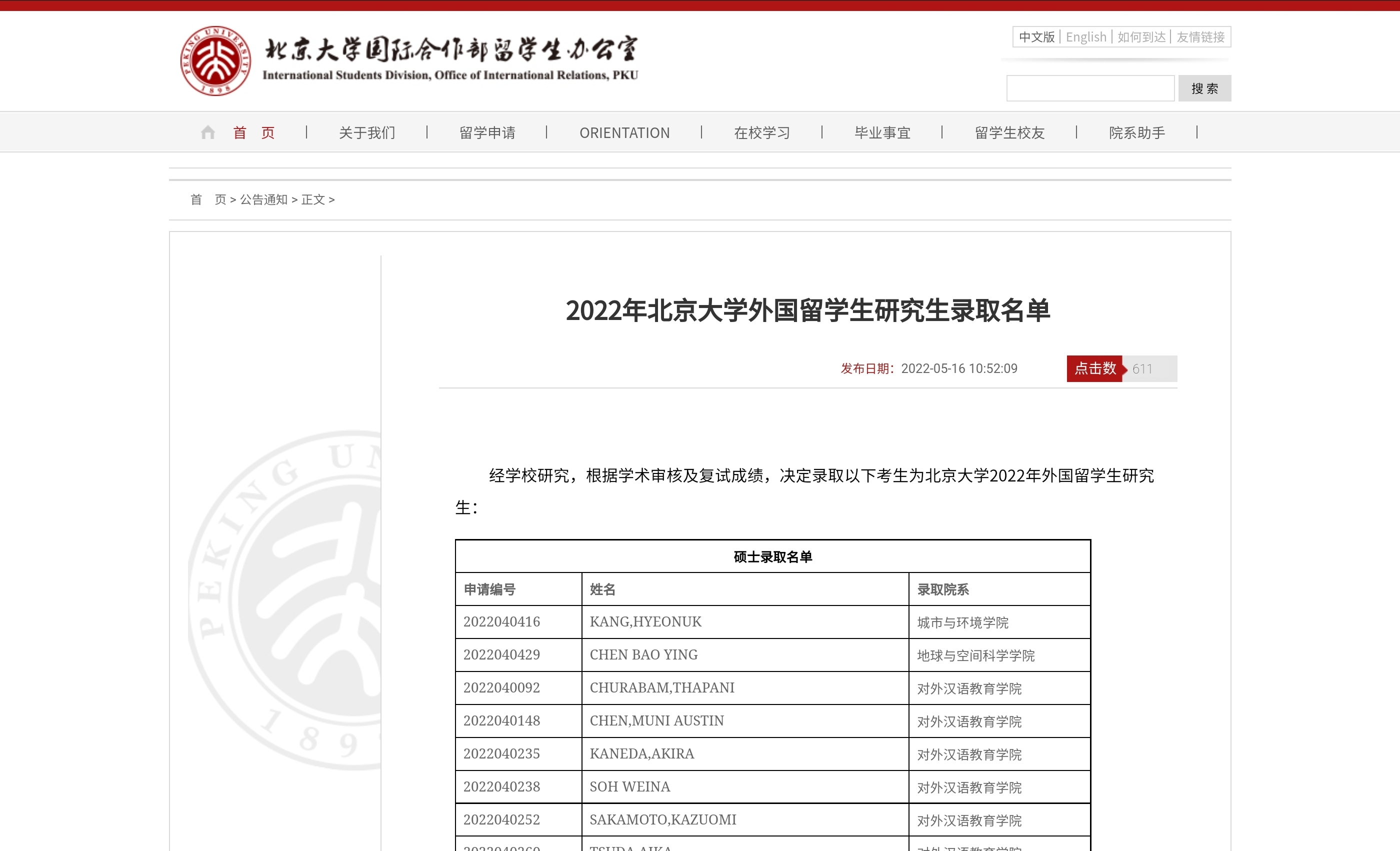1400x851 pixels.
Task: Open the 首页 navigation menu item
Action: pos(254,133)
